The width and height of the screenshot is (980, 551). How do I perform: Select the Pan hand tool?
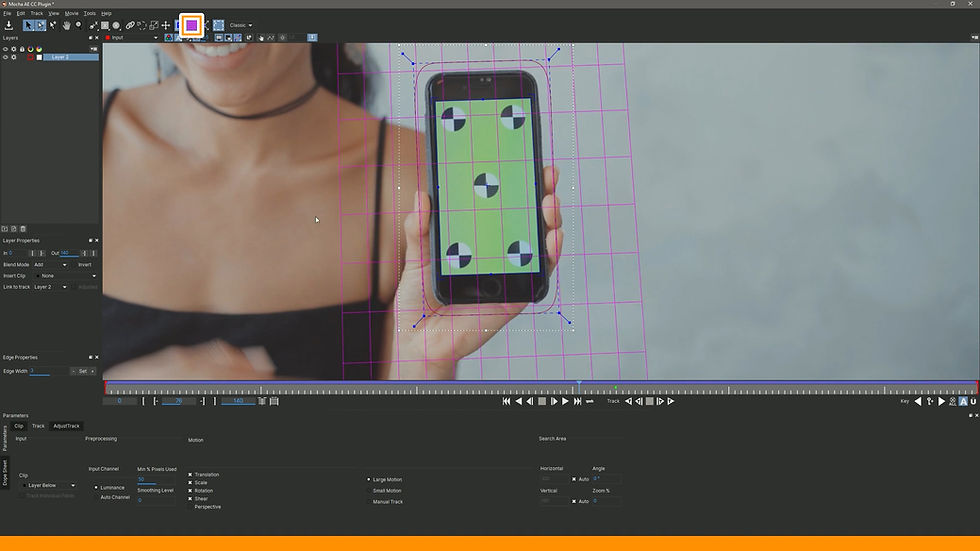point(66,25)
